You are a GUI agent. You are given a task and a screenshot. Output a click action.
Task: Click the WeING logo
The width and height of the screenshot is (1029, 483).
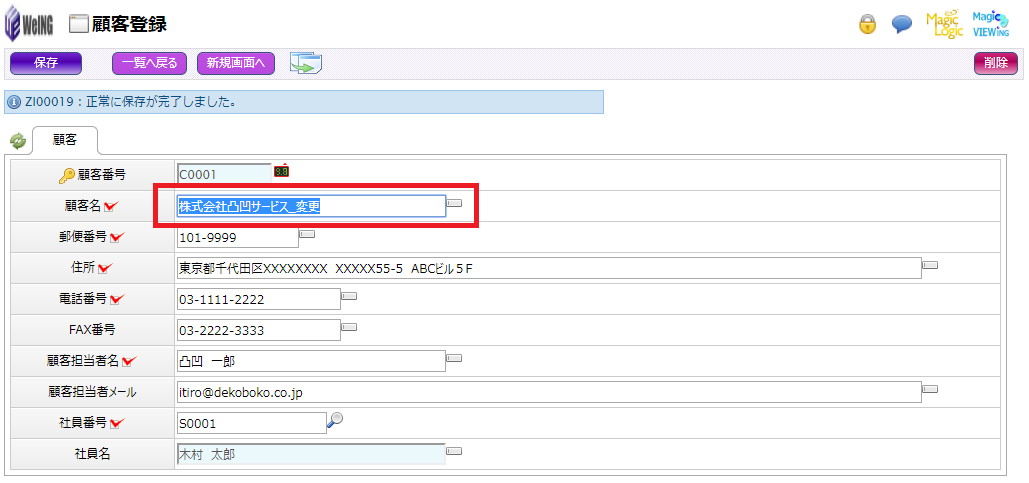pyautogui.click(x=30, y=24)
